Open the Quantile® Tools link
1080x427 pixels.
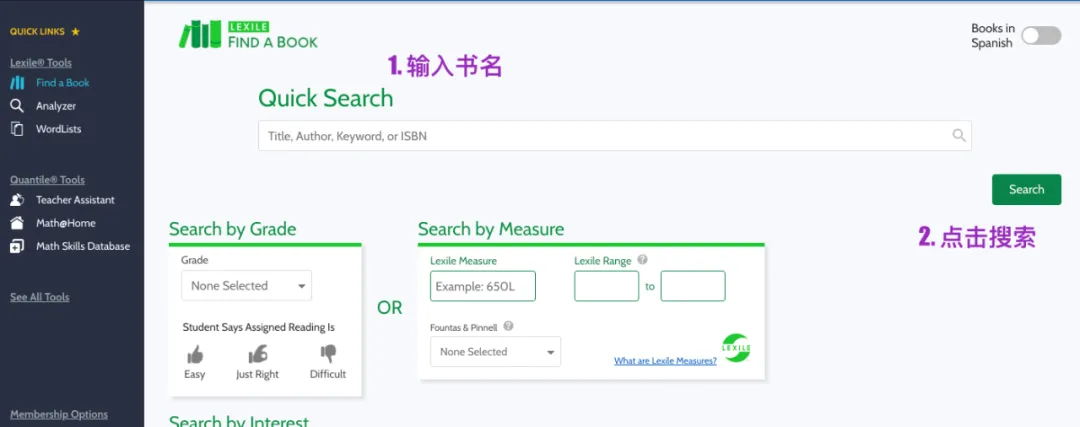48,180
